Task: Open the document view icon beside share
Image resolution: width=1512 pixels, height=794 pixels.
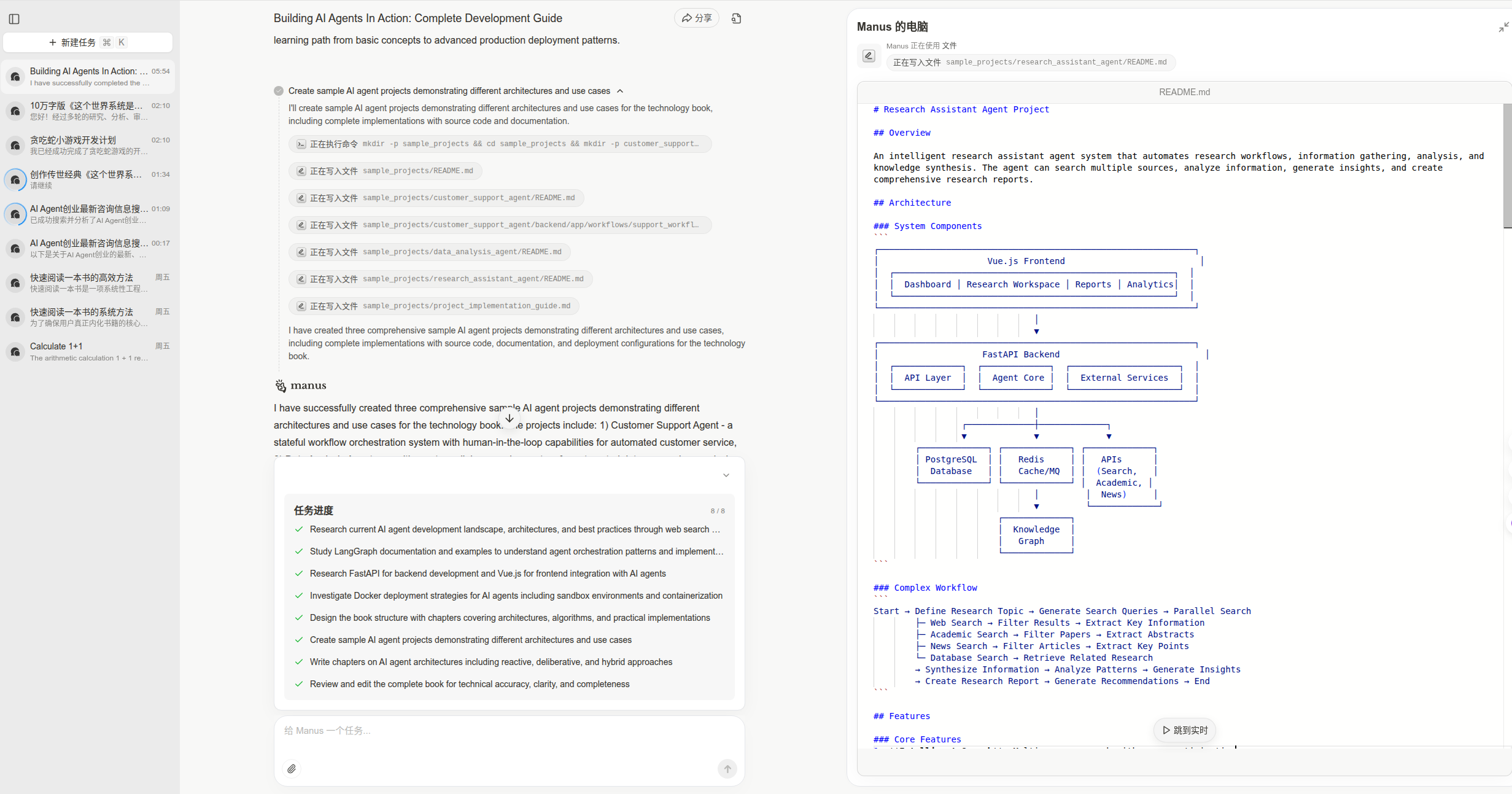Action: (x=736, y=18)
